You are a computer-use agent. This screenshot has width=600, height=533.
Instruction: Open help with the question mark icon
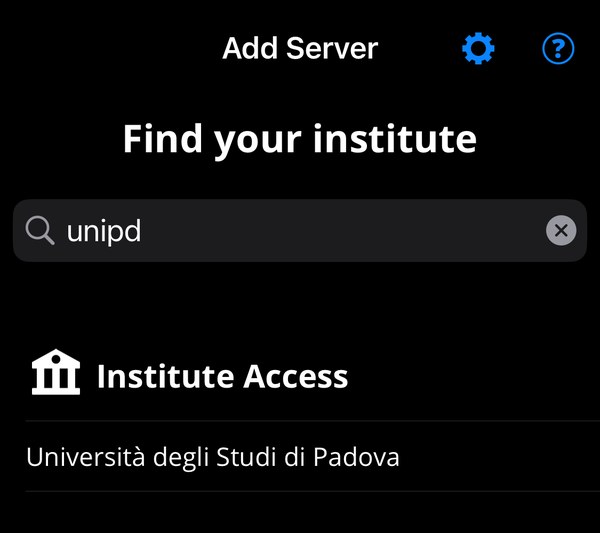pyautogui.click(x=558, y=48)
